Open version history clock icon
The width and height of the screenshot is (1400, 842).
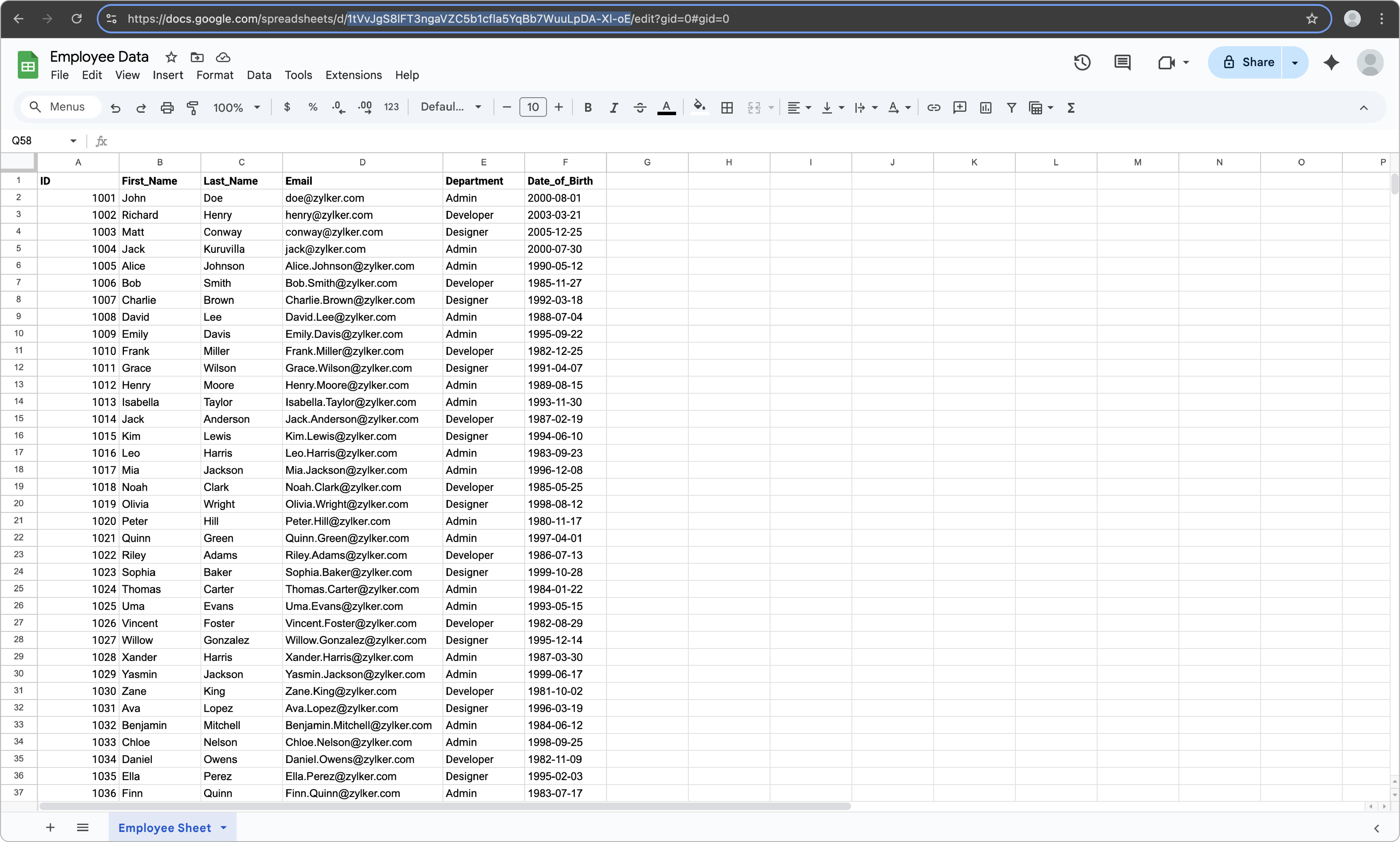pyautogui.click(x=1082, y=62)
